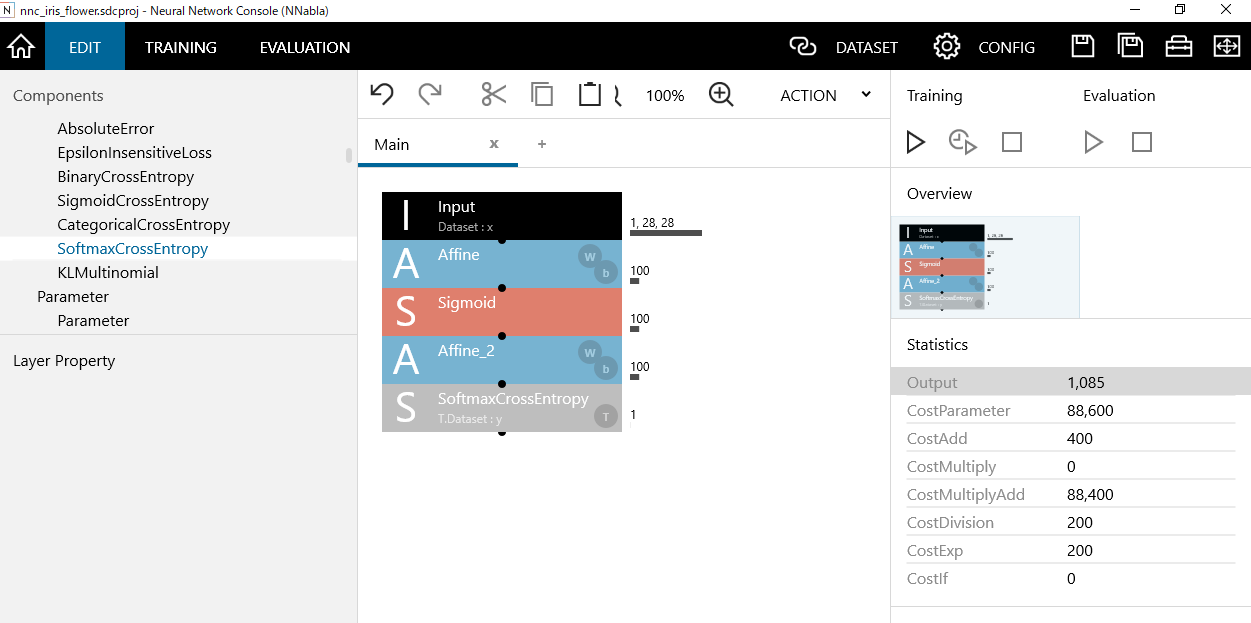Expand the Parameter category in Components

(x=73, y=297)
